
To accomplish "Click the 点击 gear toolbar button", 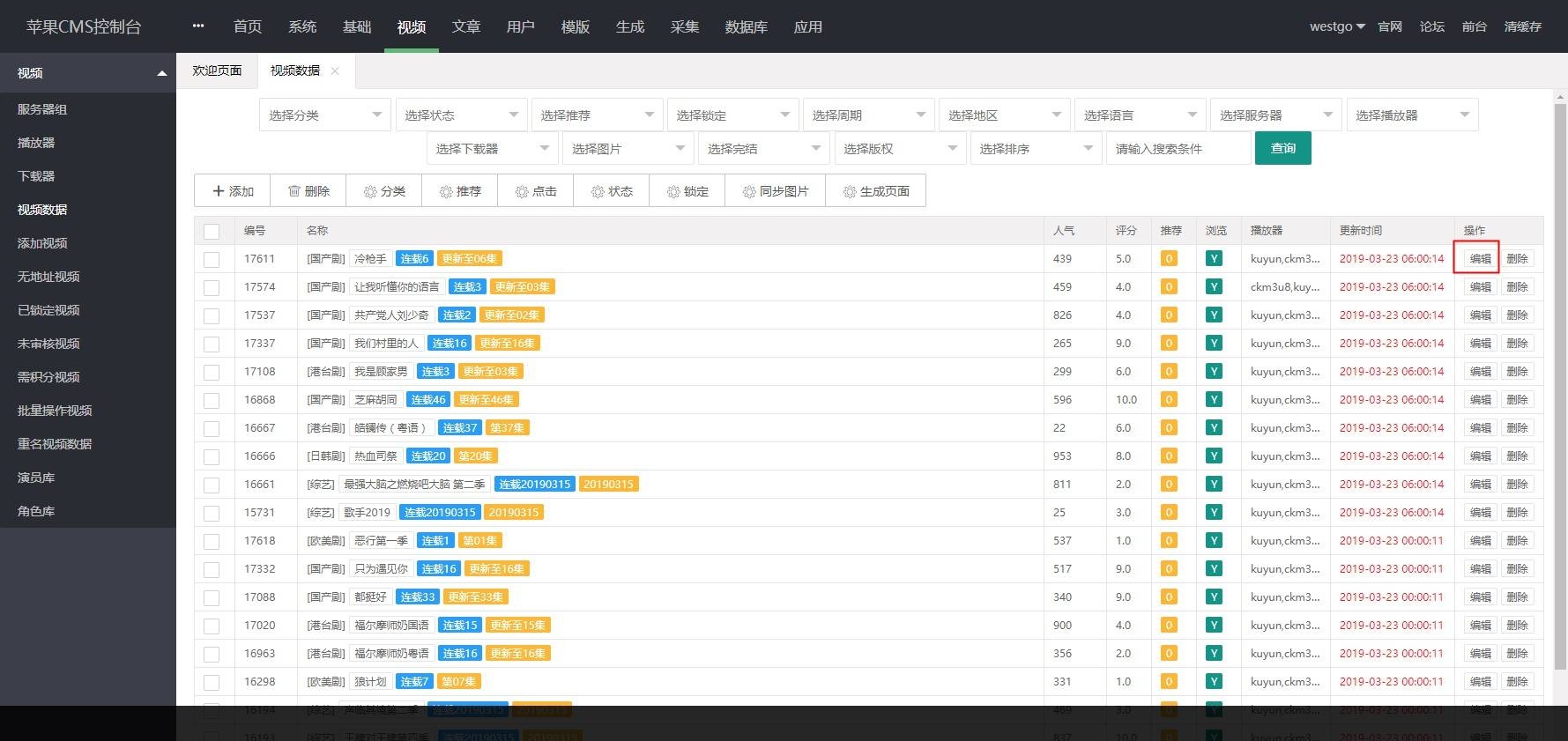I will point(536,191).
